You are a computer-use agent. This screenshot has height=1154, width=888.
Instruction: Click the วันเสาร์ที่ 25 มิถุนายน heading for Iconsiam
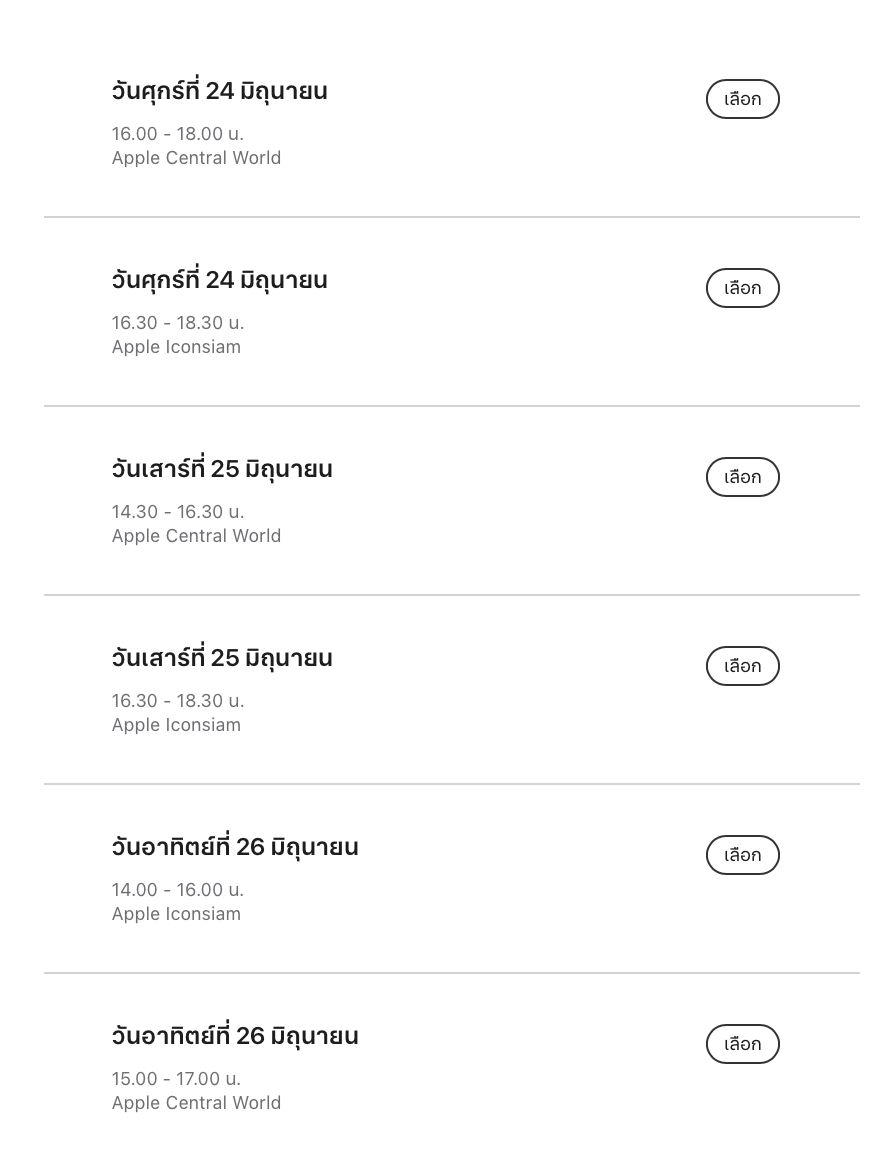point(222,658)
